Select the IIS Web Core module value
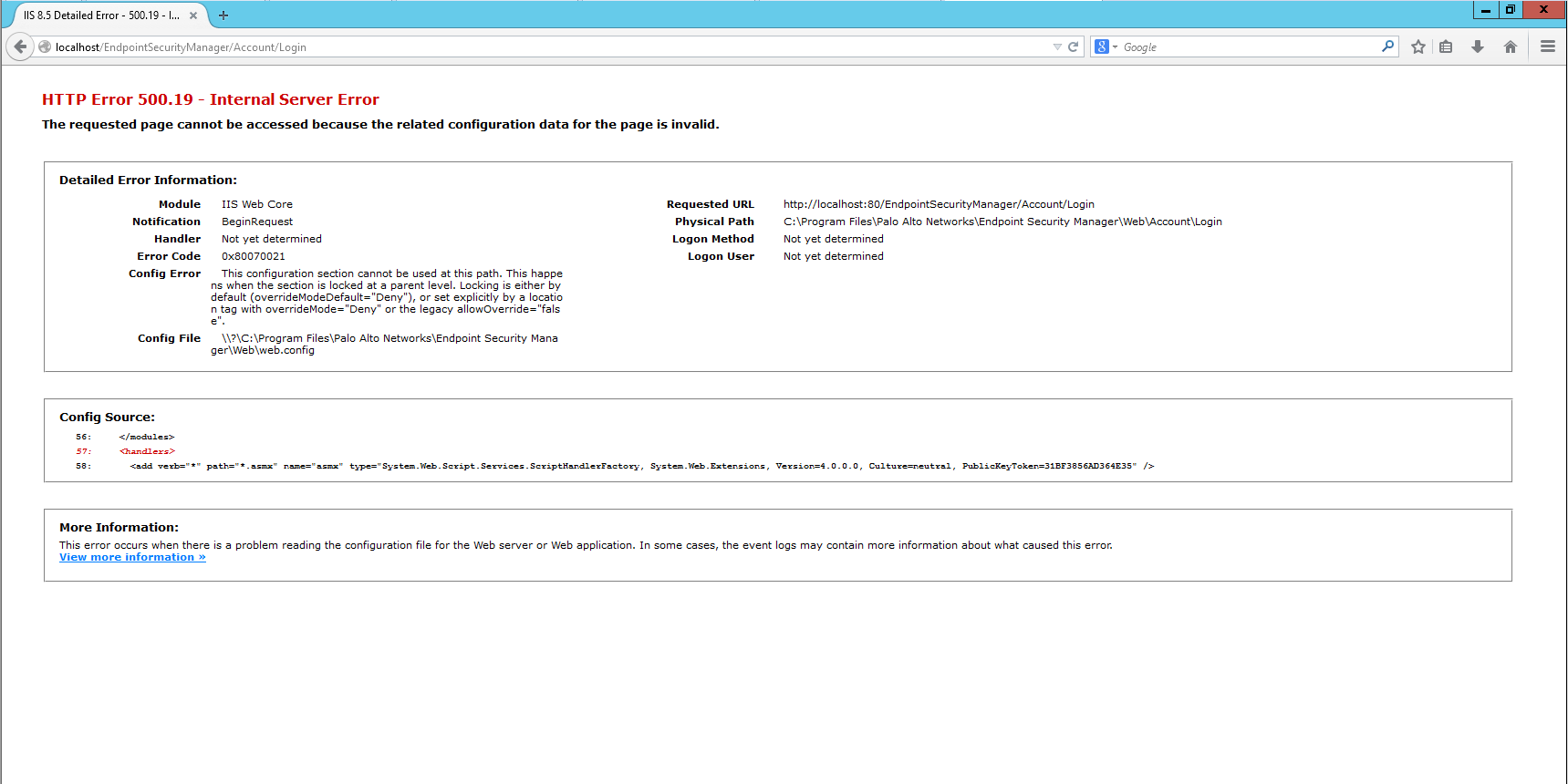 coord(257,204)
